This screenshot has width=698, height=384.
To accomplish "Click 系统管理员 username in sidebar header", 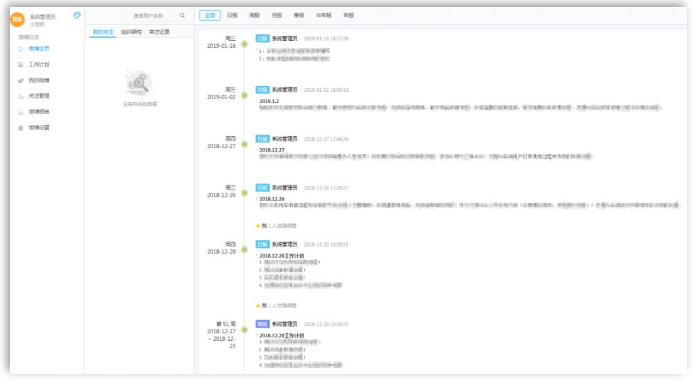I will coord(43,17).
